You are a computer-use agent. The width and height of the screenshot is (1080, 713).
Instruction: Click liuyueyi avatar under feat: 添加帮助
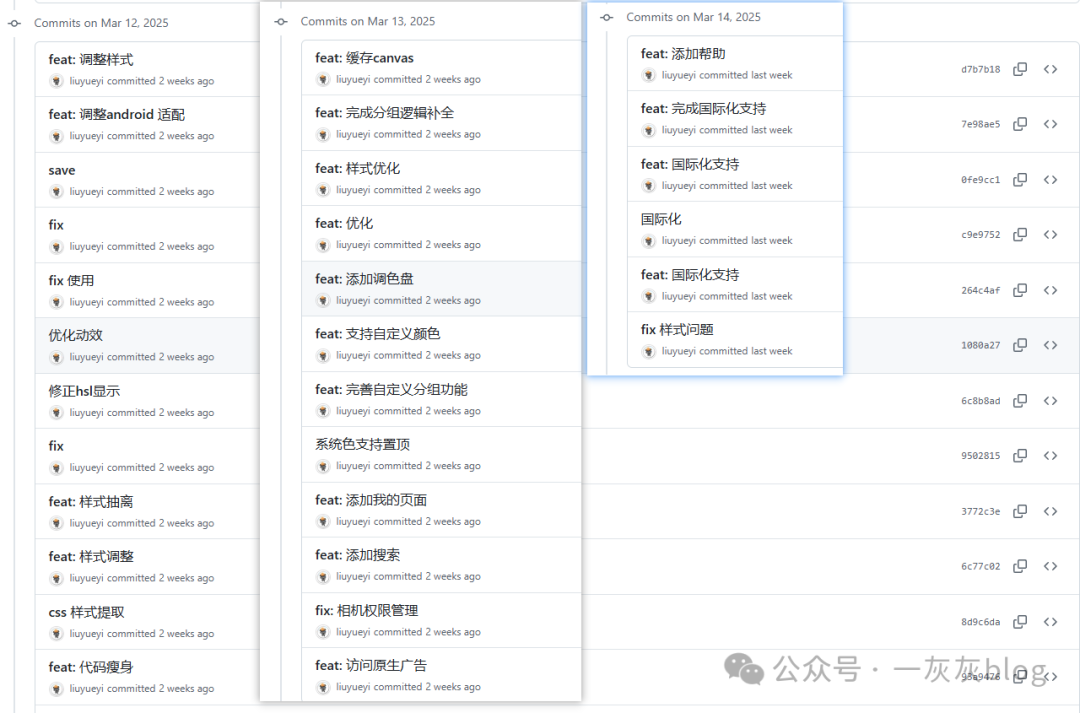[650, 74]
